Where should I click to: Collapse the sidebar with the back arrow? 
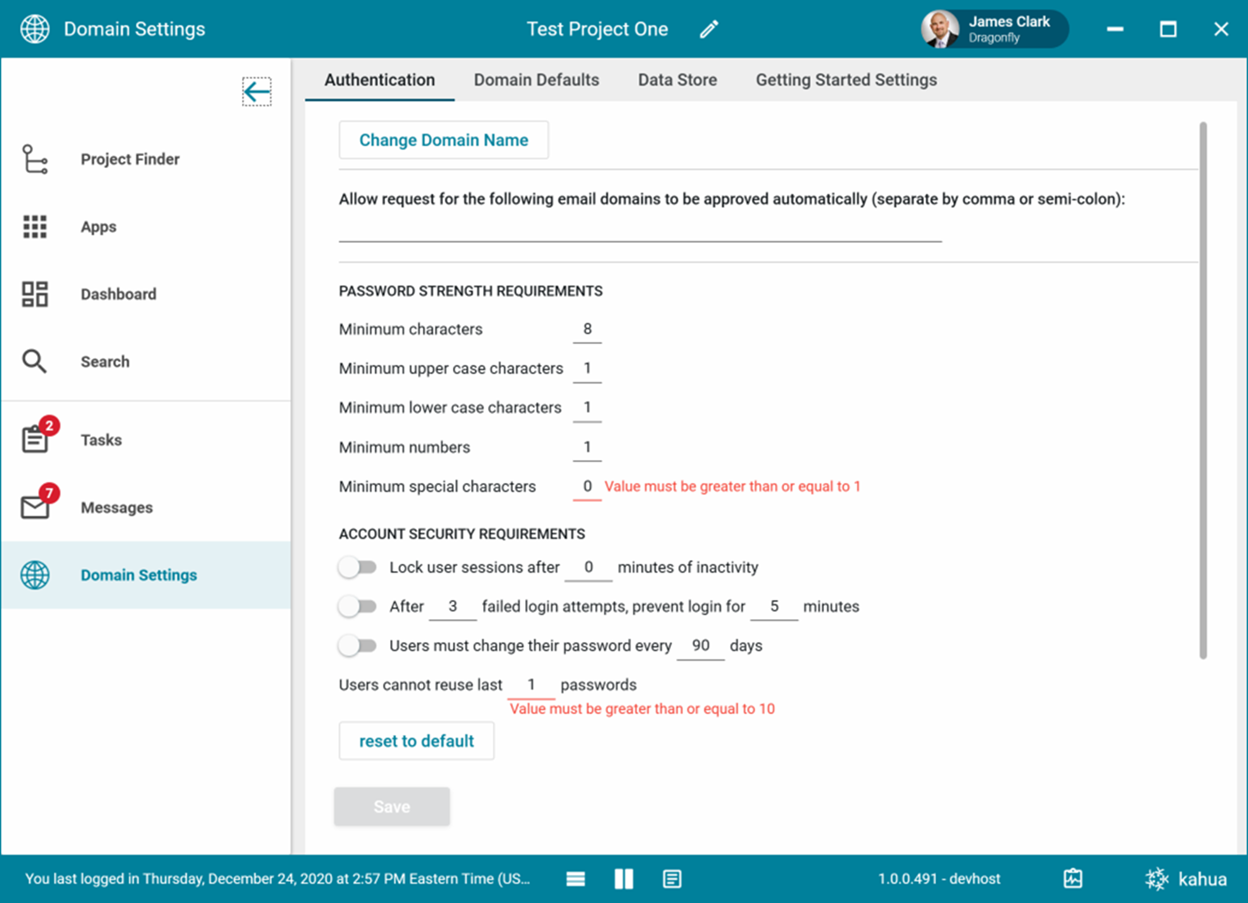(256, 92)
